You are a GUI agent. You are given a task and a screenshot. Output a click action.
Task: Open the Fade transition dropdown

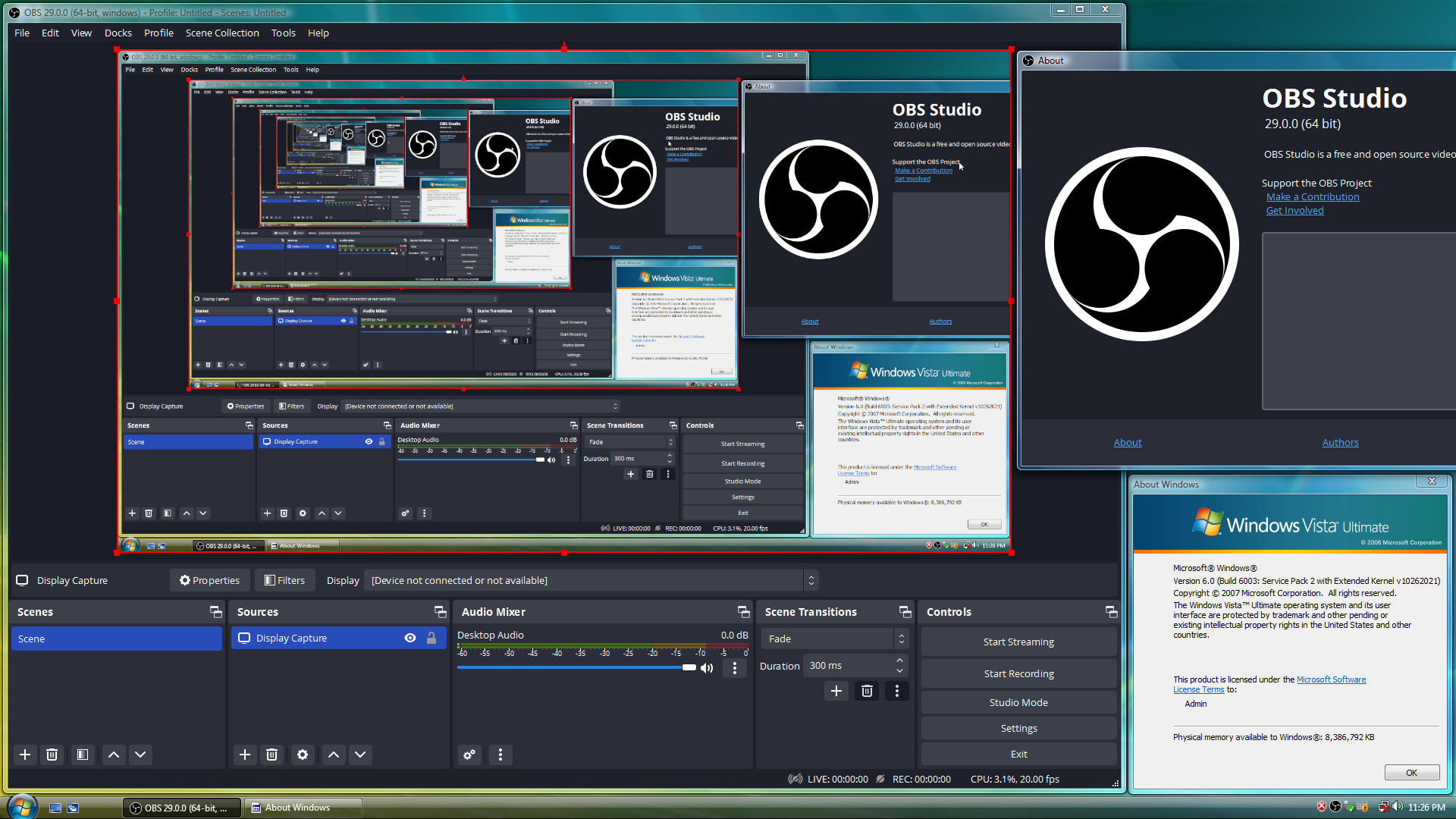[x=833, y=639]
